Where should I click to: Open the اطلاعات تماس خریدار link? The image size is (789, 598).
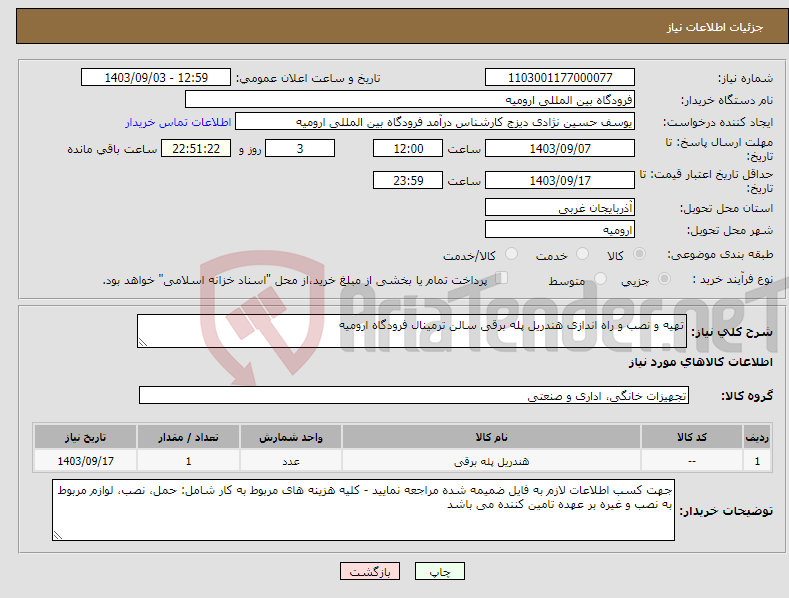coord(178,122)
